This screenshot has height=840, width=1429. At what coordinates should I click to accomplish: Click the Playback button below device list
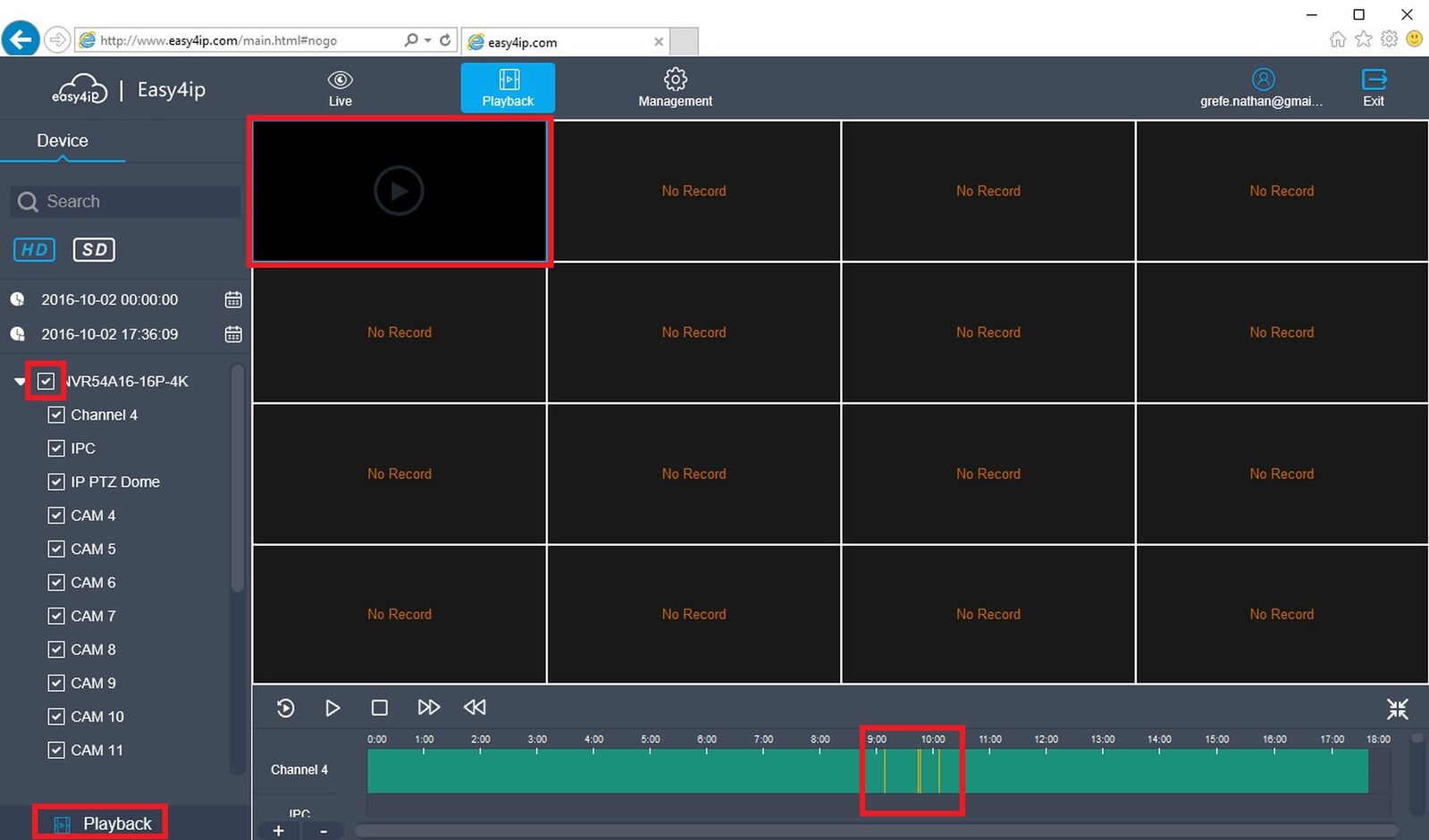100,823
